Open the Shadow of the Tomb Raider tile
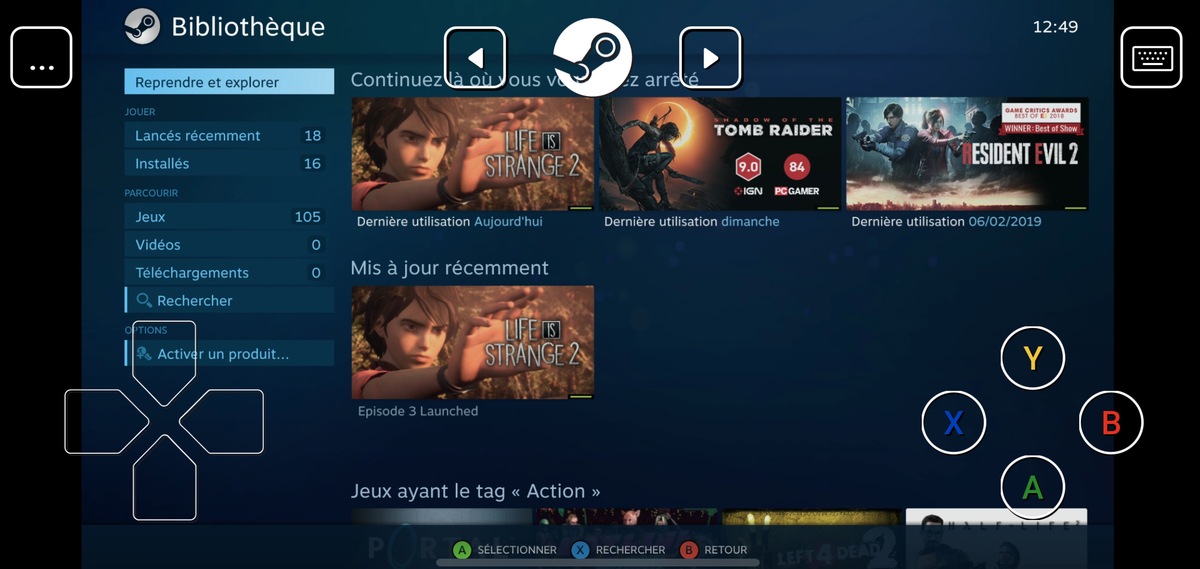The image size is (1200, 569). [x=720, y=153]
